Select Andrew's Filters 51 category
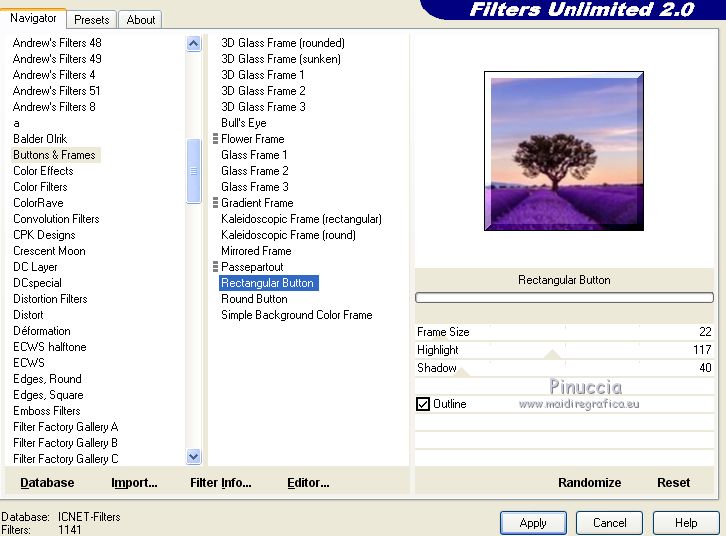 coord(56,91)
